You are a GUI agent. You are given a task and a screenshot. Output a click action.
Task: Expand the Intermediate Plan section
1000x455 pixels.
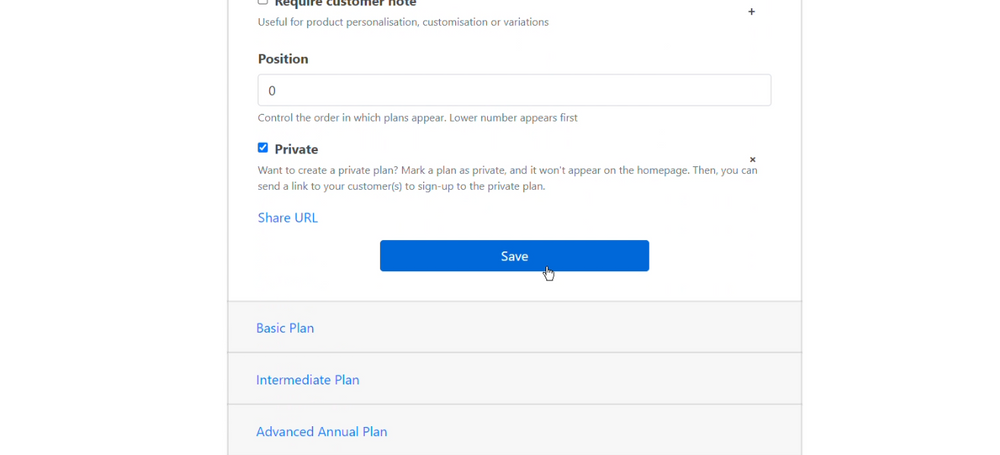pyautogui.click(x=307, y=380)
